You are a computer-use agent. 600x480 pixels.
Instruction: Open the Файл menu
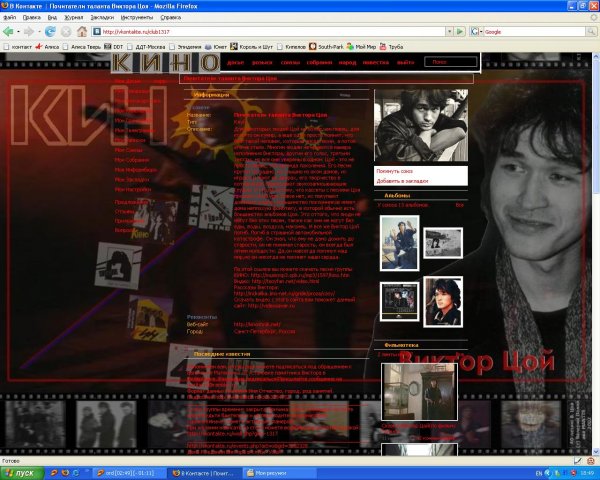tap(10, 18)
